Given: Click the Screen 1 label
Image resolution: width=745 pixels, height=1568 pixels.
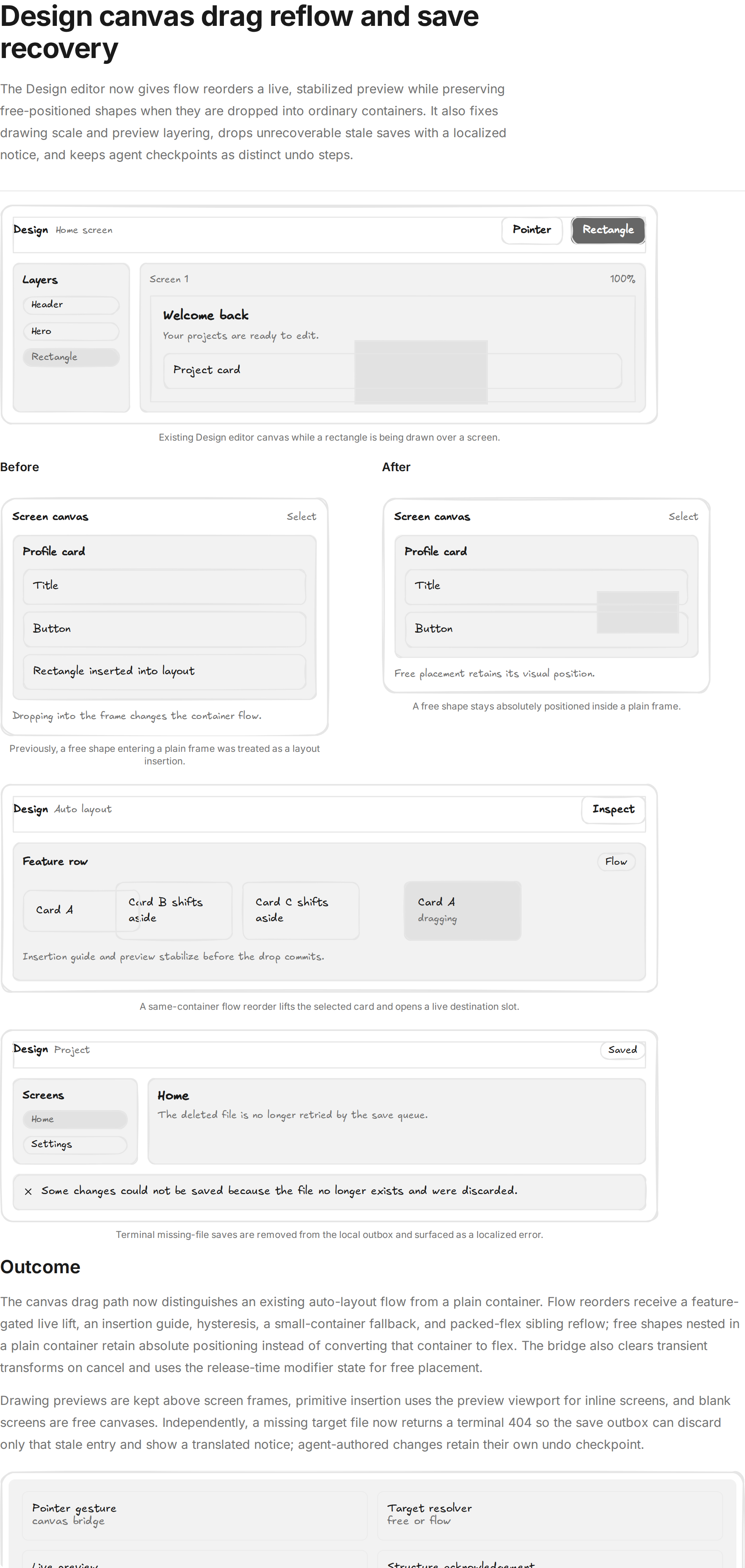Looking at the screenshot, I should tap(169, 279).
